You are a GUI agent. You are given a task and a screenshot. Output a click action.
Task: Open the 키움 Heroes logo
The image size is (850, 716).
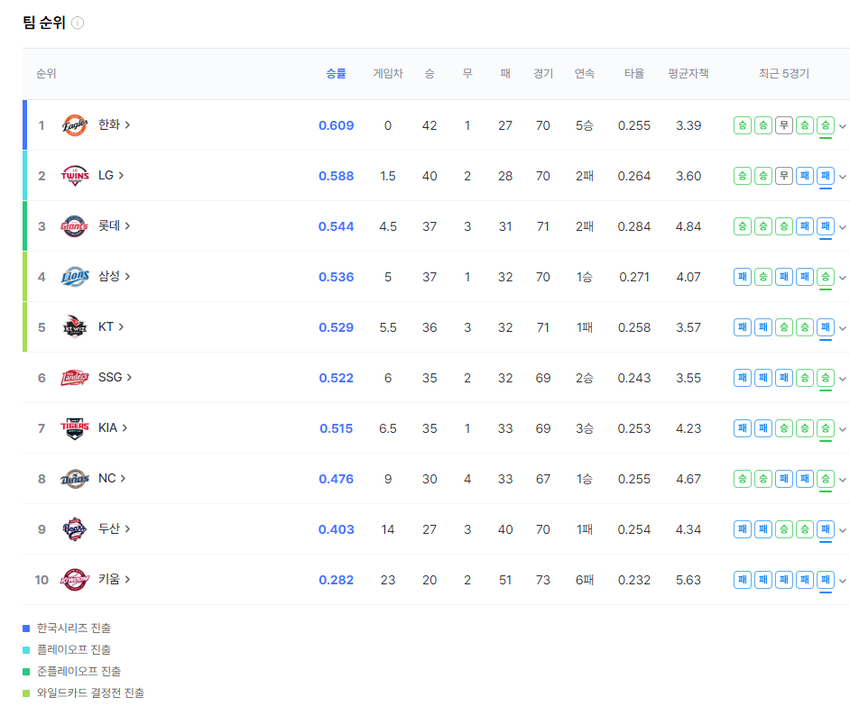(75, 579)
